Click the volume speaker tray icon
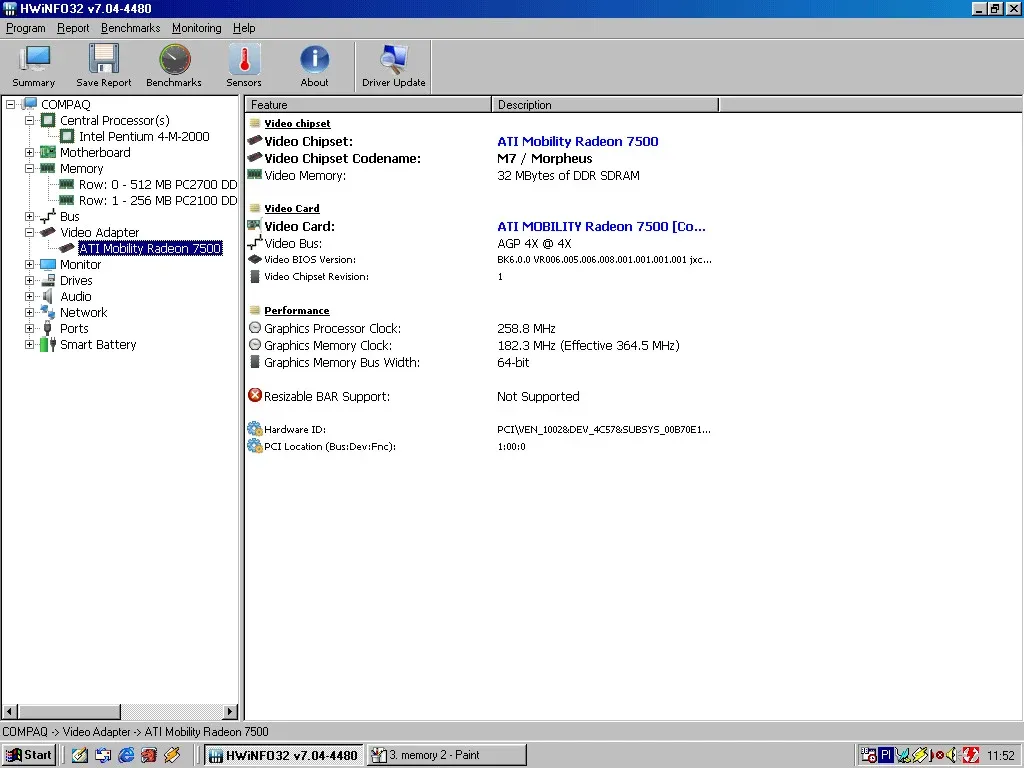 952,755
